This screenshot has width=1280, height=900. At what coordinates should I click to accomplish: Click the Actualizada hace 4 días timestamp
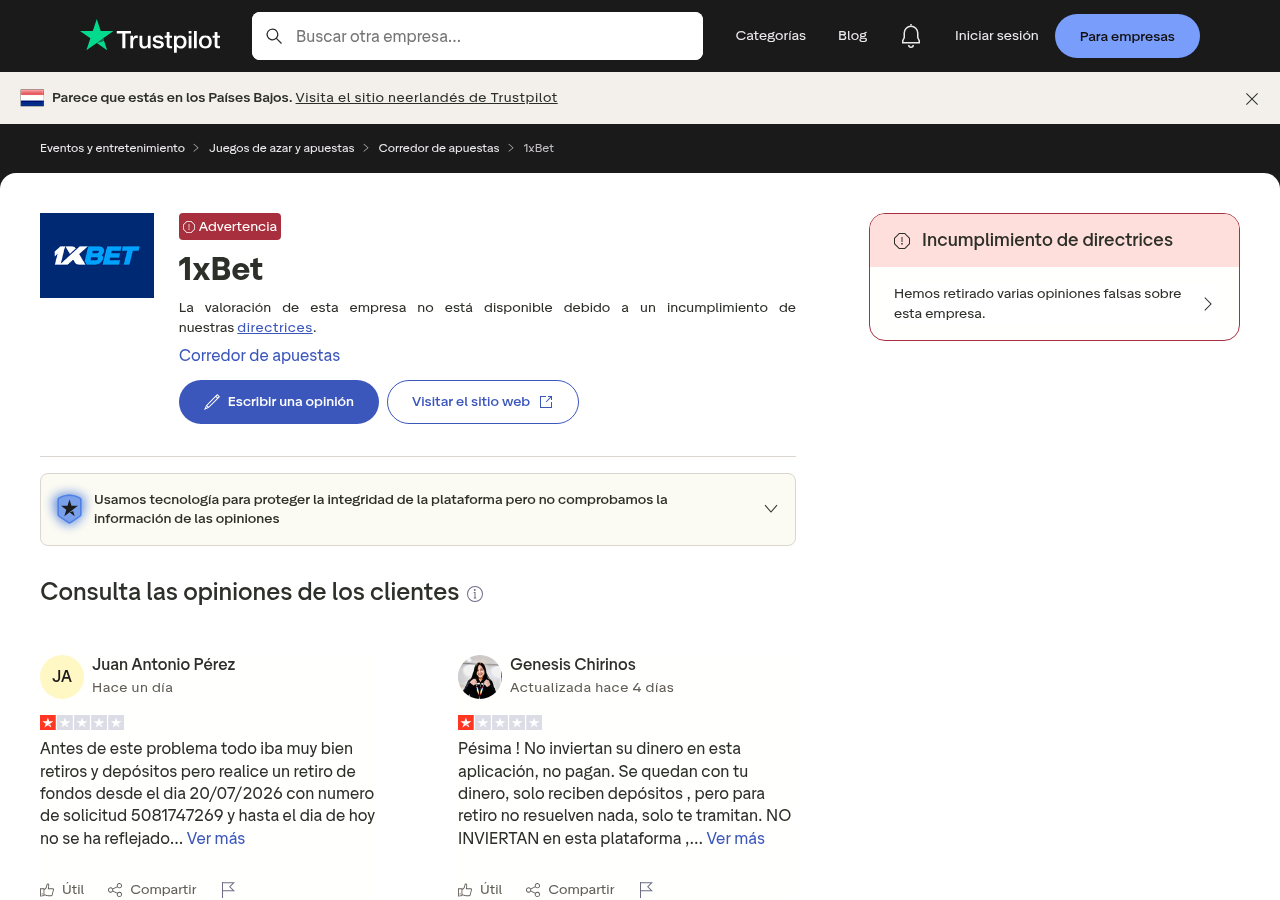click(x=592, y=688)
